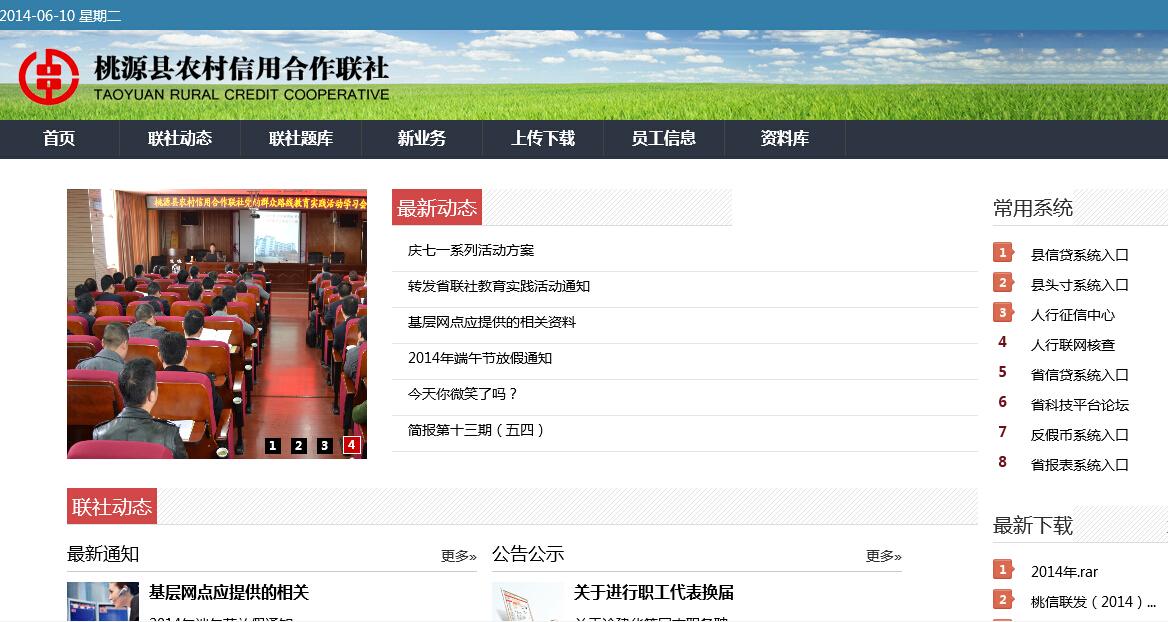Open the 省信贷系统入口 link

click(1080, 375)
